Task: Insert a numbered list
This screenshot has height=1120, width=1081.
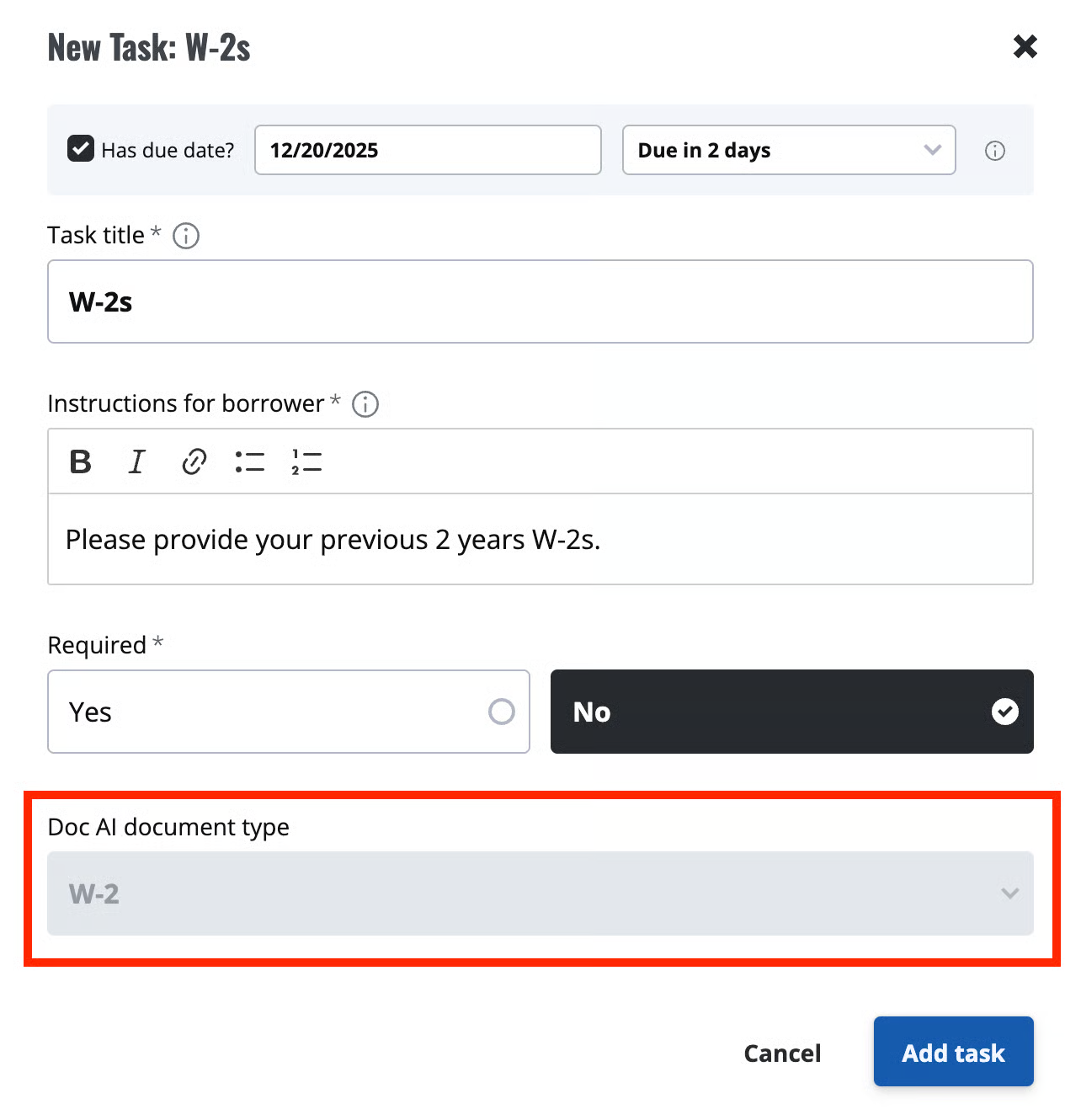Action: point(306,461)
